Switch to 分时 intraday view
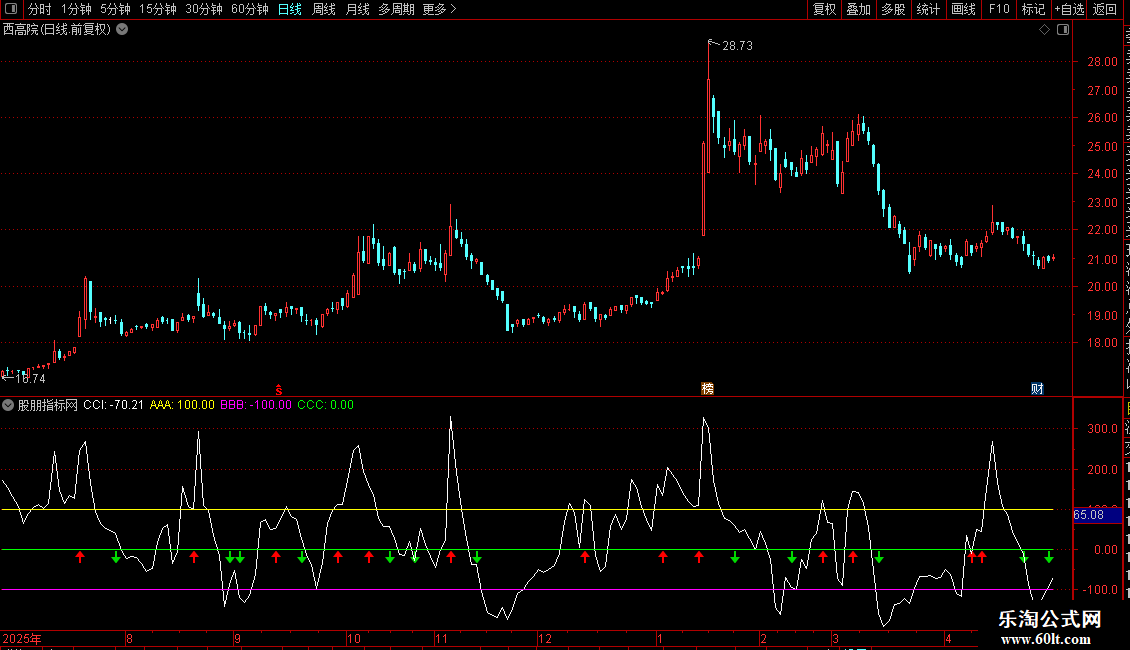Image resolution: width=1130 pixels, height=650 pixels. tap(40, 9)
